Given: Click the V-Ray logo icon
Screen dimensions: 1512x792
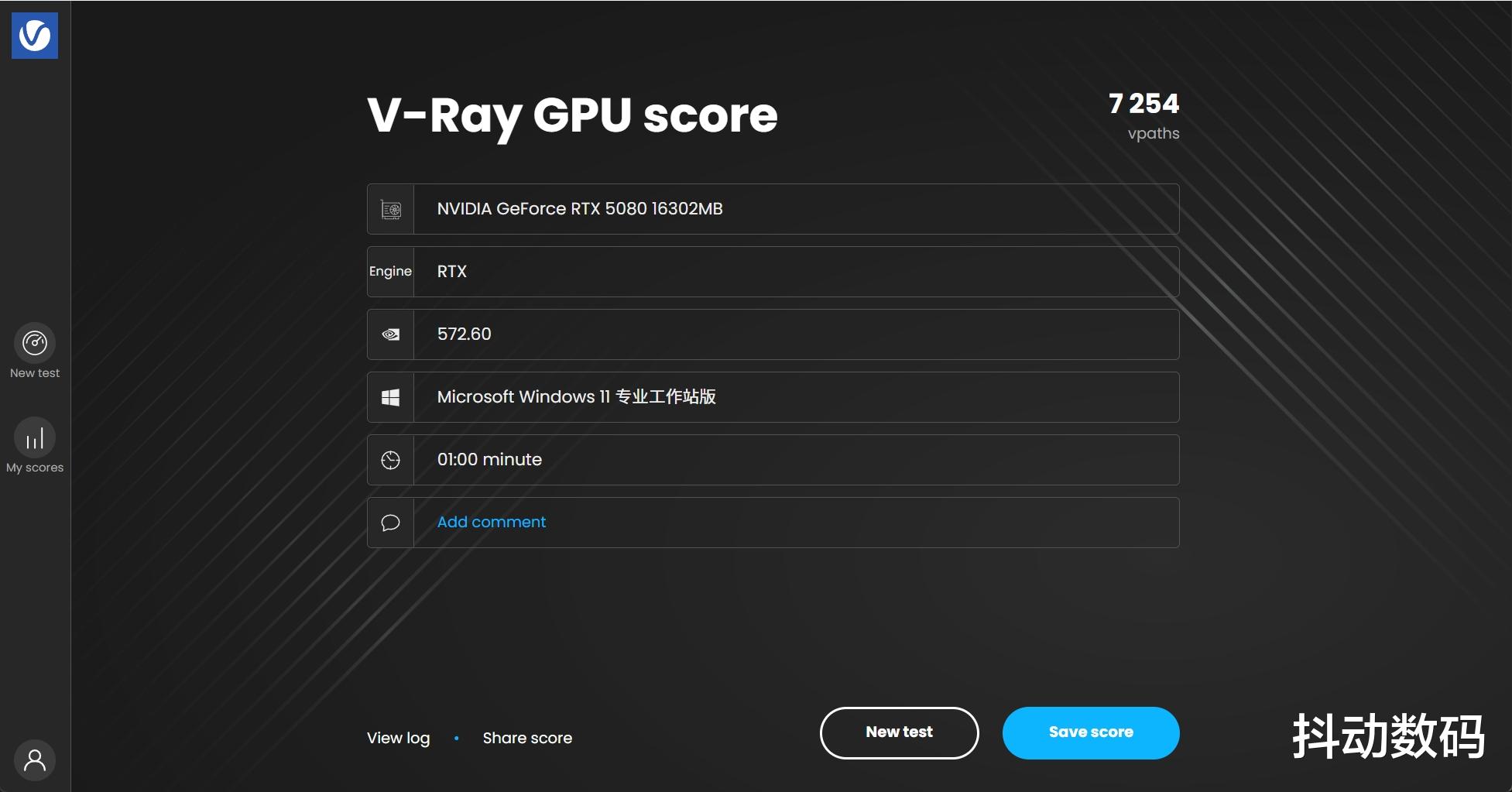Looking at the screenshot, I should 35,35.
